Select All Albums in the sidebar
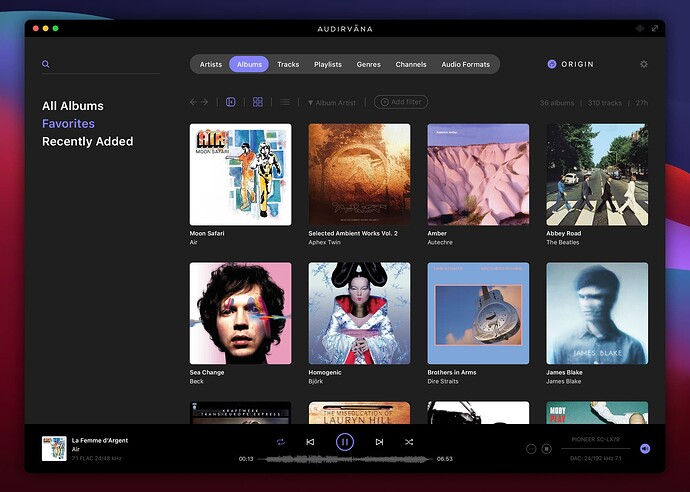The width and height of the screenshot is (690, 492). 73,106
